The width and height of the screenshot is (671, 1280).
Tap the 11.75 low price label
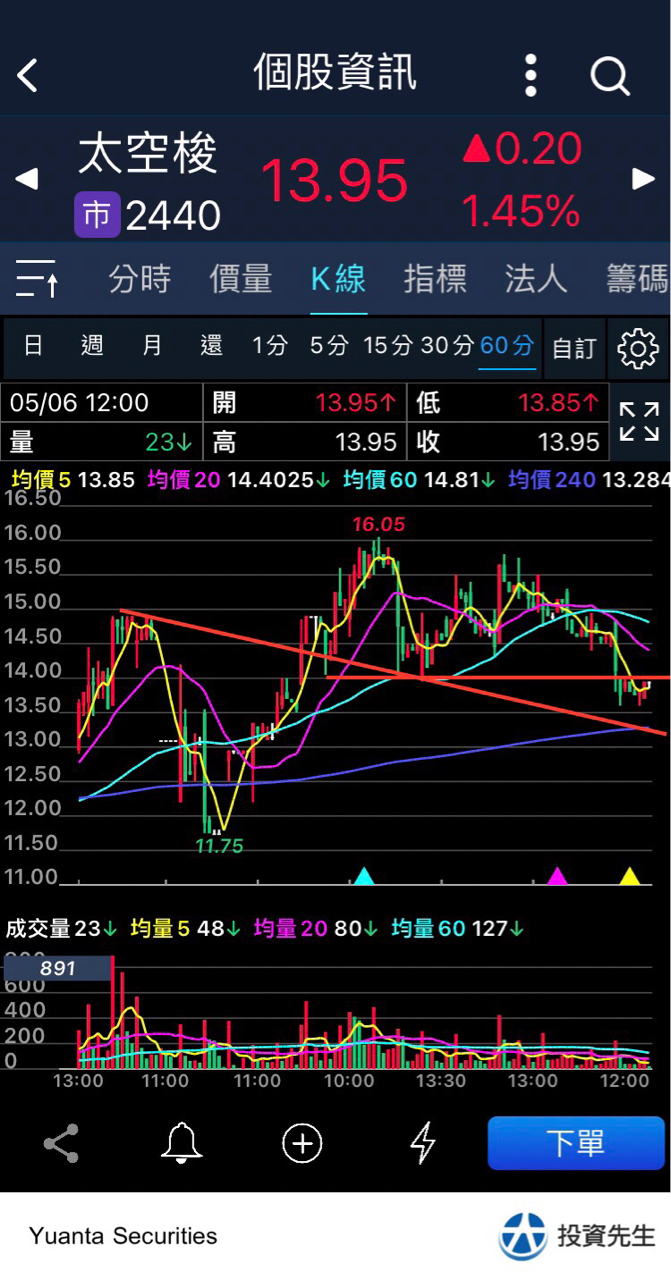tap(219, 846)
